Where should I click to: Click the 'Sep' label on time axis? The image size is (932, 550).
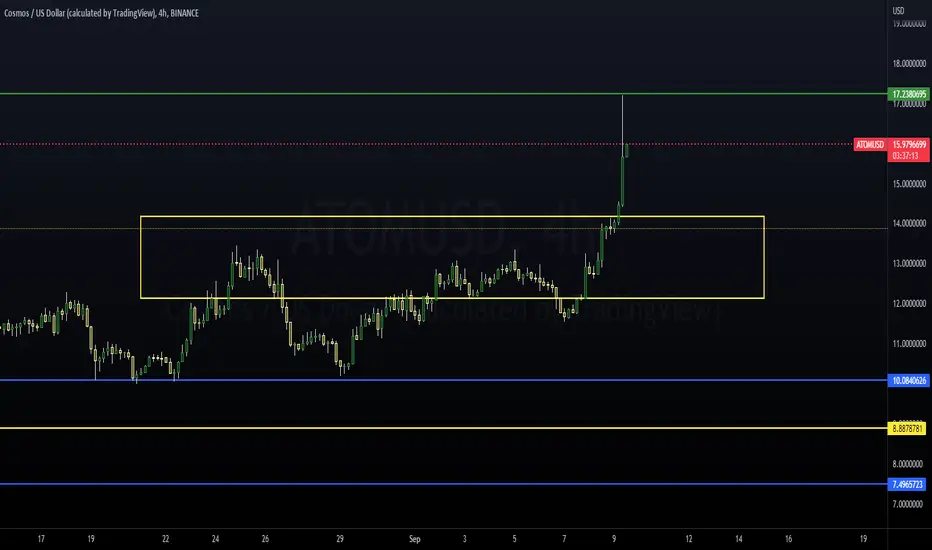tap(415, 539)
